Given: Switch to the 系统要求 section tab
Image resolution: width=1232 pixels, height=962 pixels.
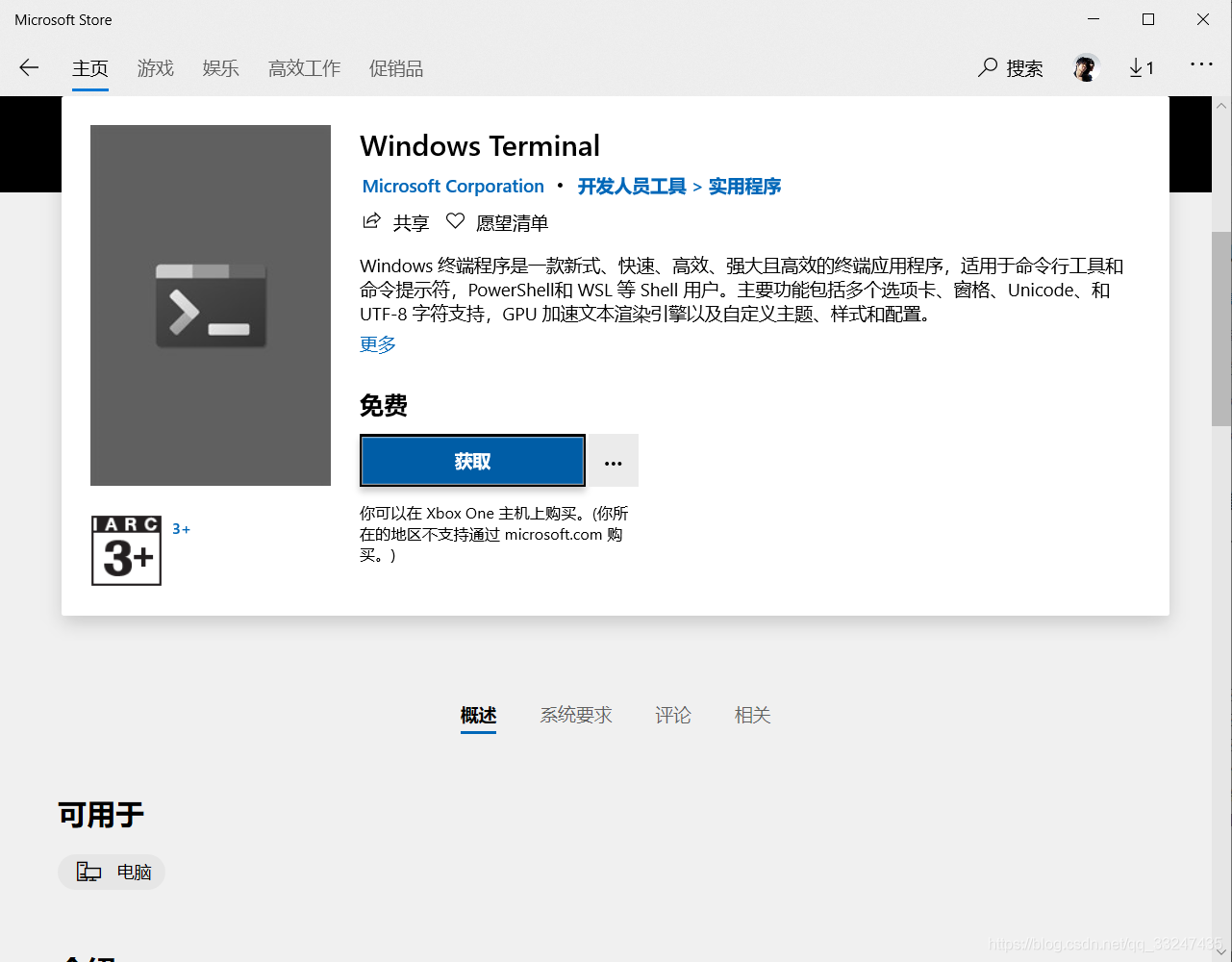Looking at the screenshot, I should pyautogui.click(x=576, y=716).
